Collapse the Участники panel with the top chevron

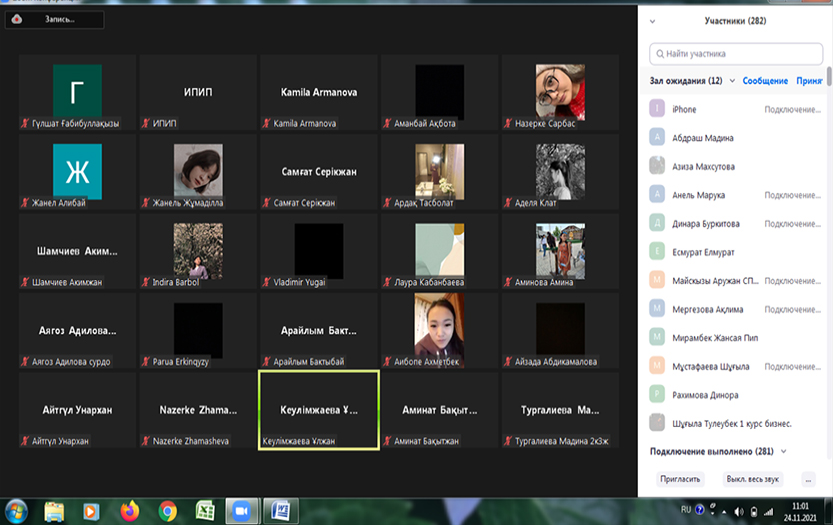click(x=653, y=20)
